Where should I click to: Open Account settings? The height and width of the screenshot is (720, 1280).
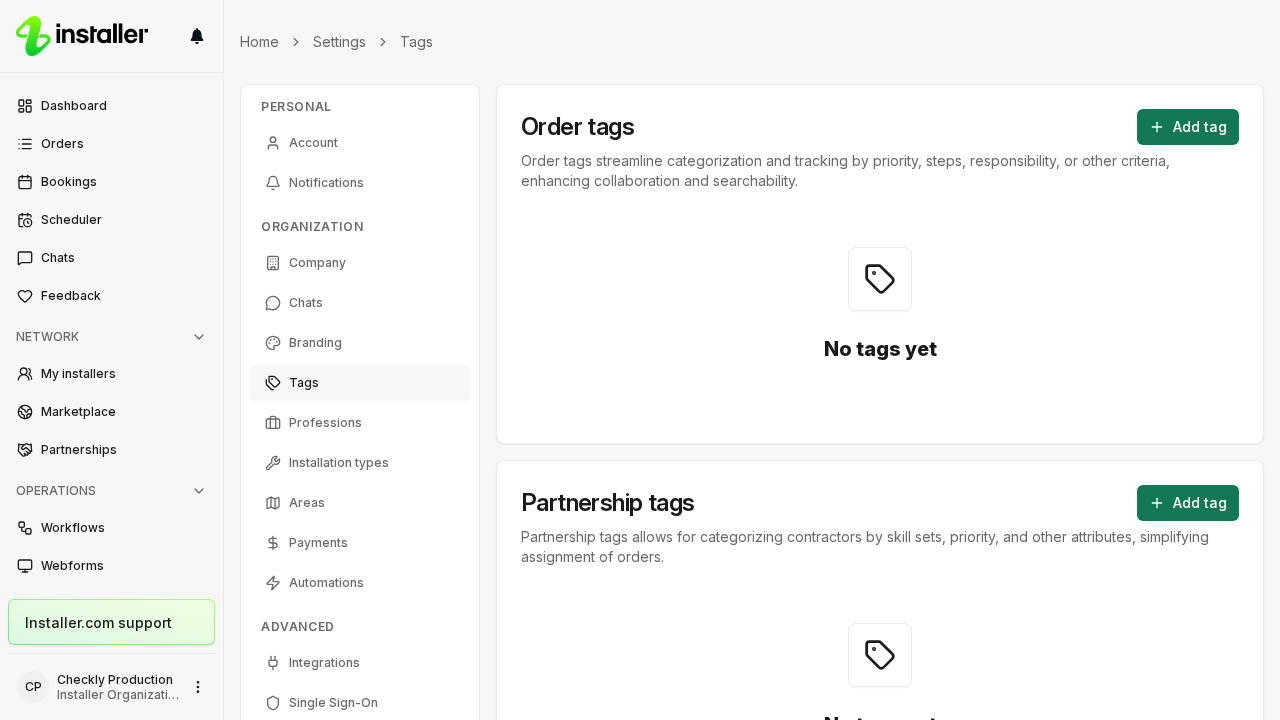point(360,143)
